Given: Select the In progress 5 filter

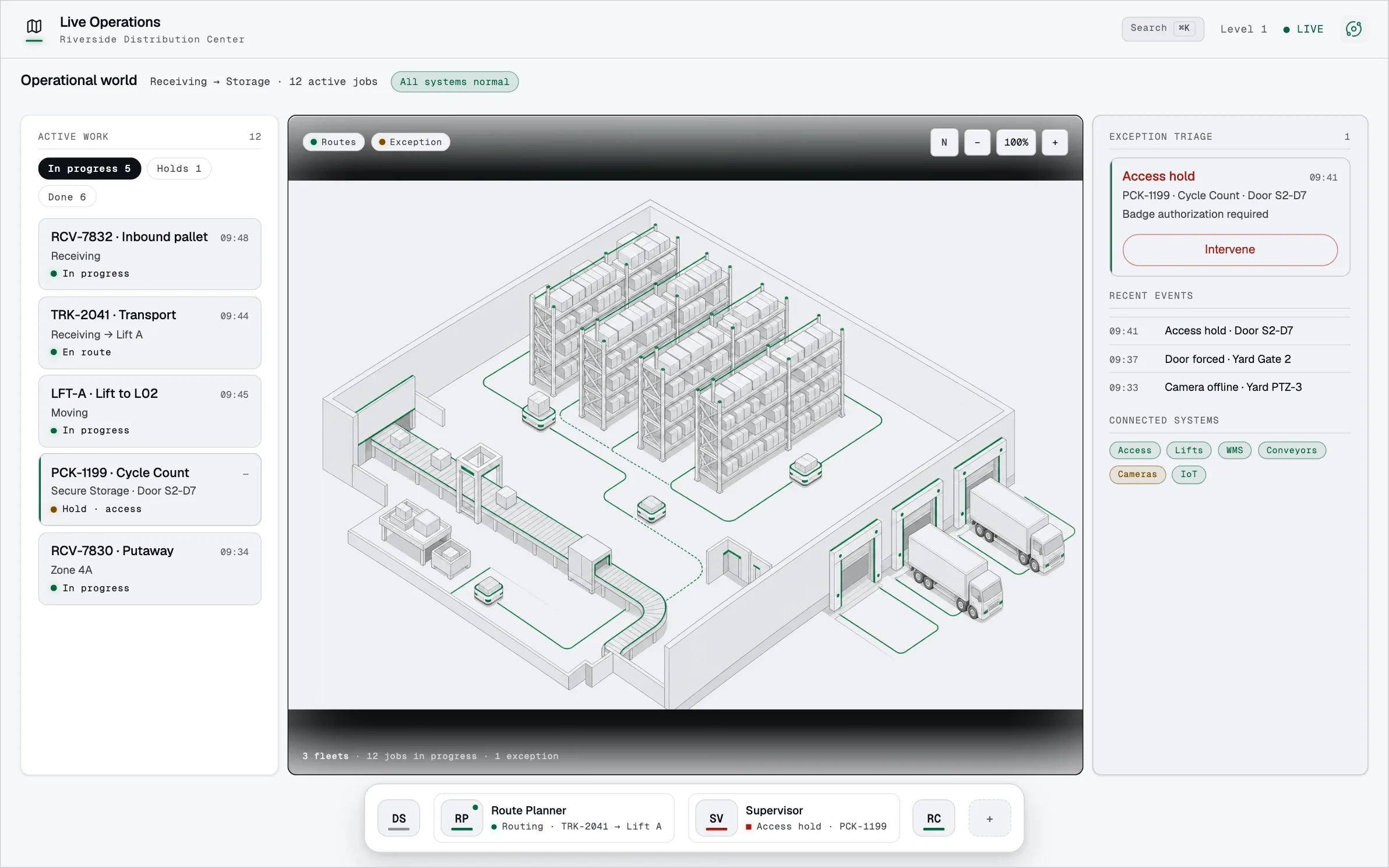Looking at the screenshot, I should point(90,168).
